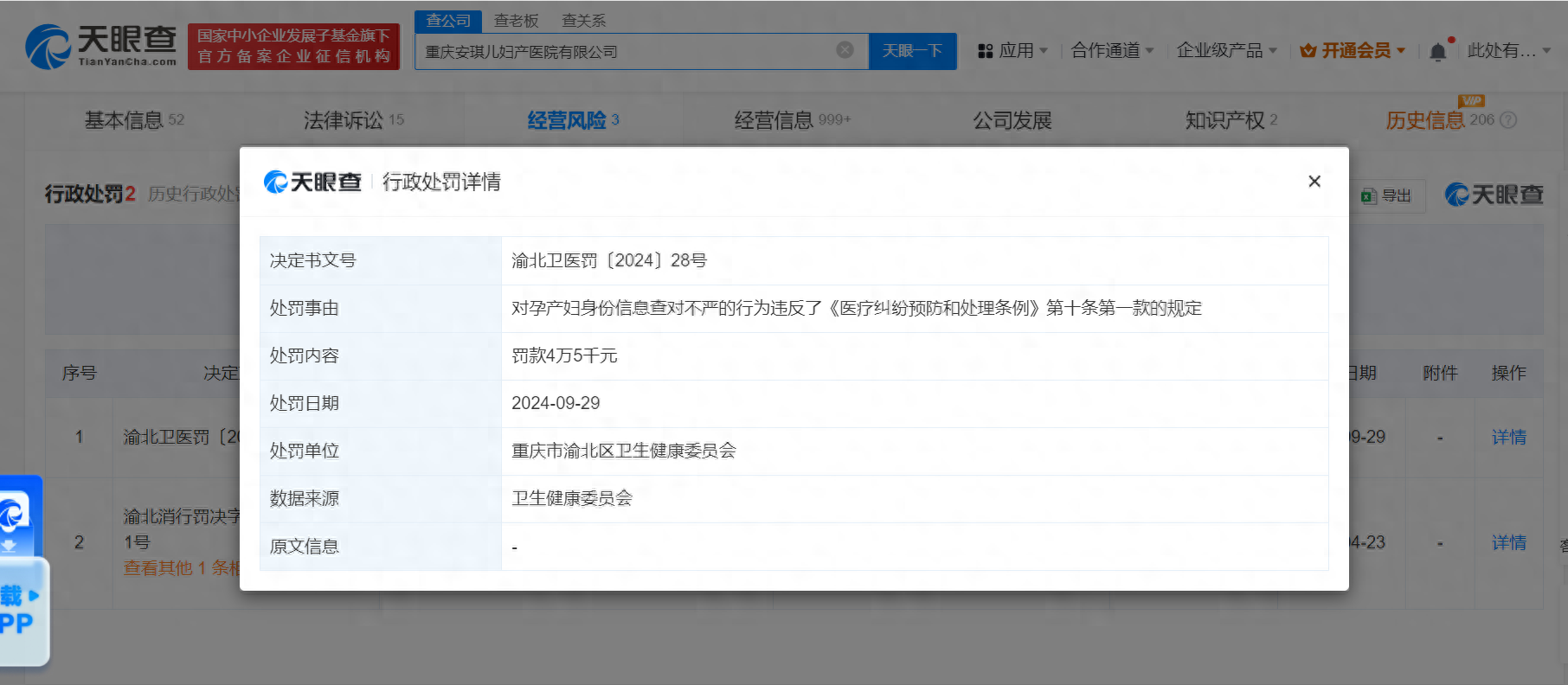The height and width of the screenshot is (685, 1568).
Task: Open the 应用 dropdown menu
Action: coord(1013,51)
